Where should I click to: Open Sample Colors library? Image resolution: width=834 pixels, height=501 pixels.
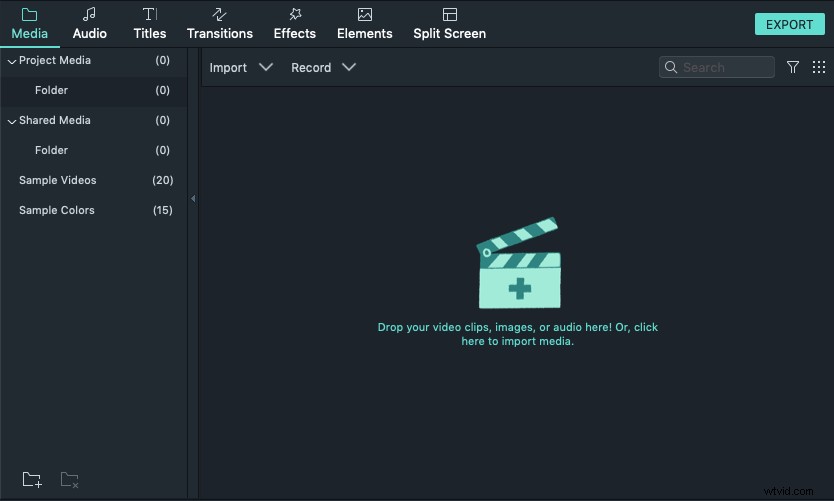94,210
